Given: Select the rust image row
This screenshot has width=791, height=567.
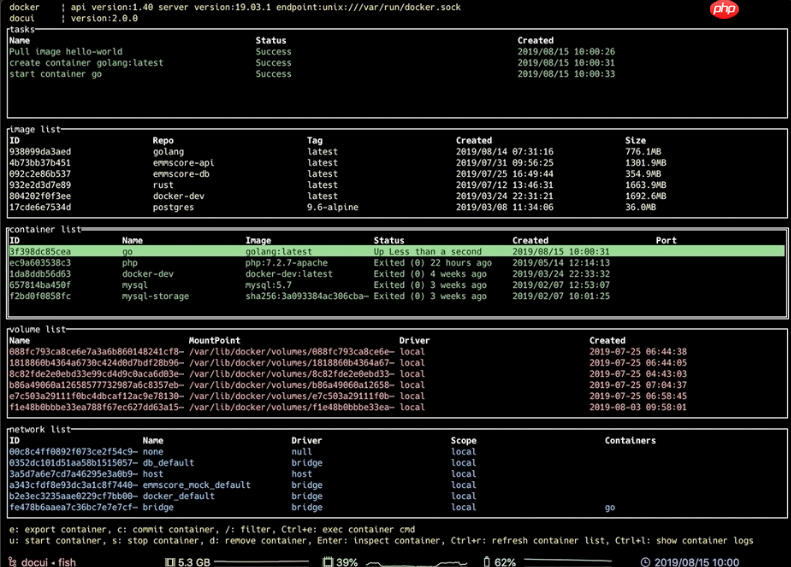Looking at the screenshot, I should pyautogui.click(x=397, y=185).
